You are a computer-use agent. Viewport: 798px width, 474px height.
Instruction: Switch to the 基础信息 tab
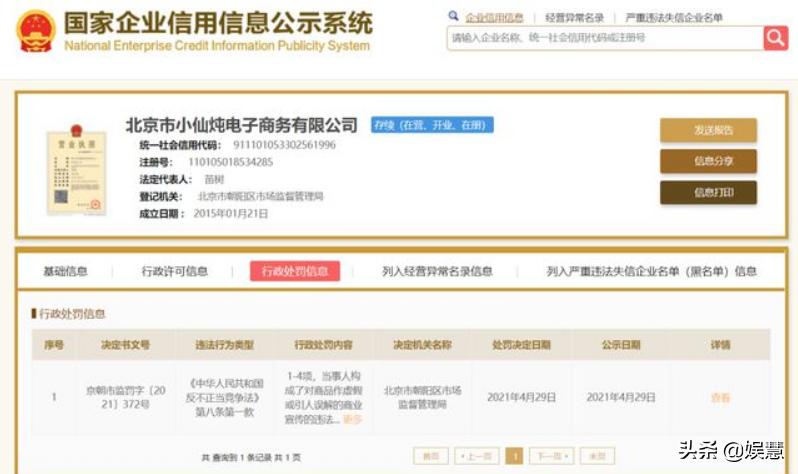click(65, 271)
